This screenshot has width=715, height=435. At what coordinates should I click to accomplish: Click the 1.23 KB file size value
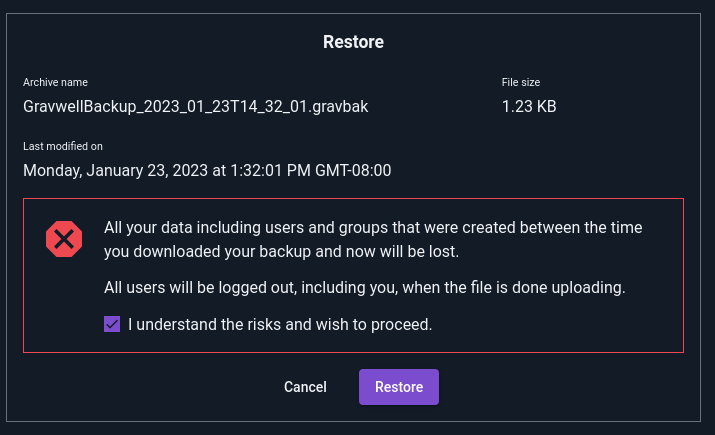(529, 106)
